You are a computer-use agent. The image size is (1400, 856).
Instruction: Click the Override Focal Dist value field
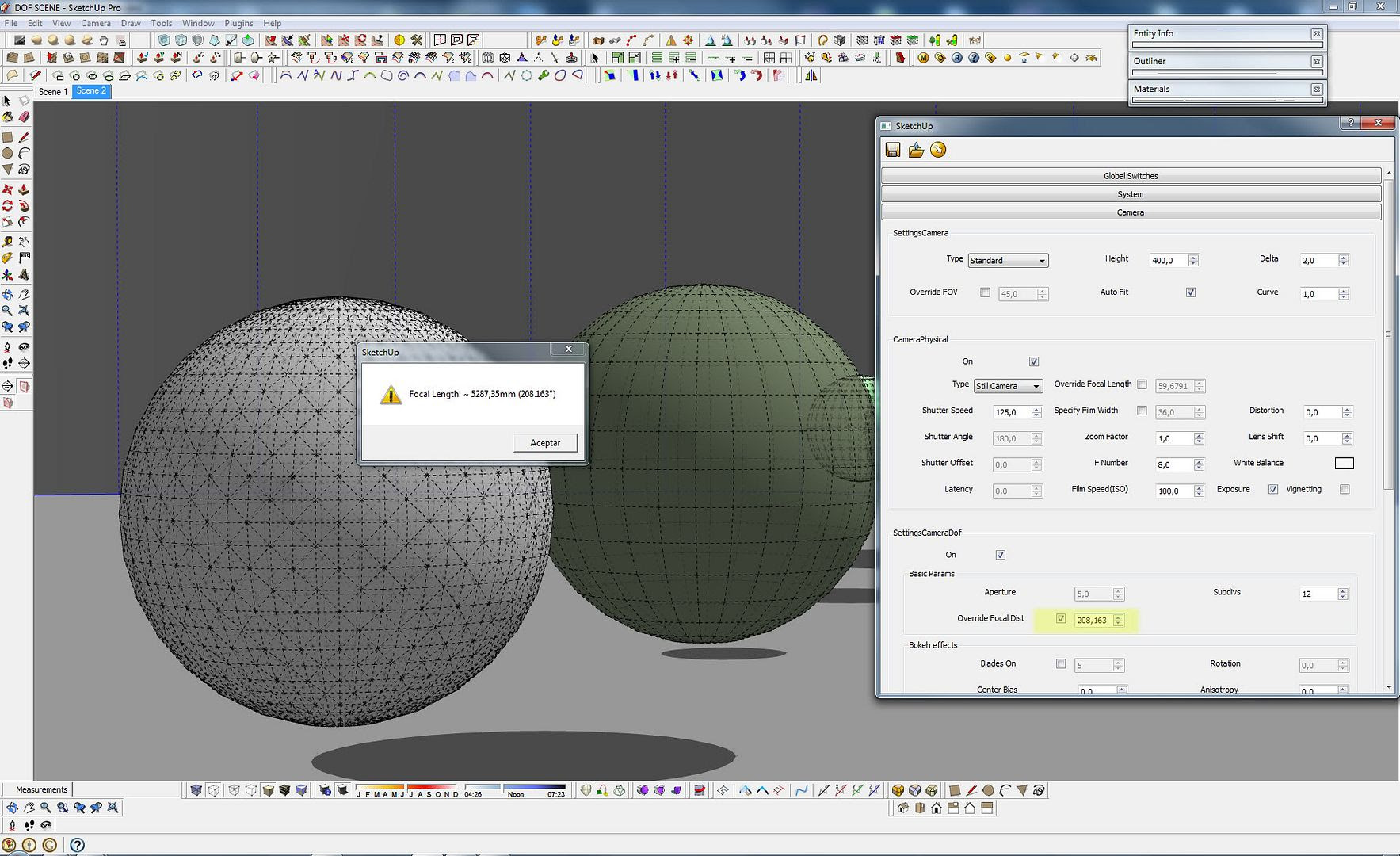(1093, 621)
